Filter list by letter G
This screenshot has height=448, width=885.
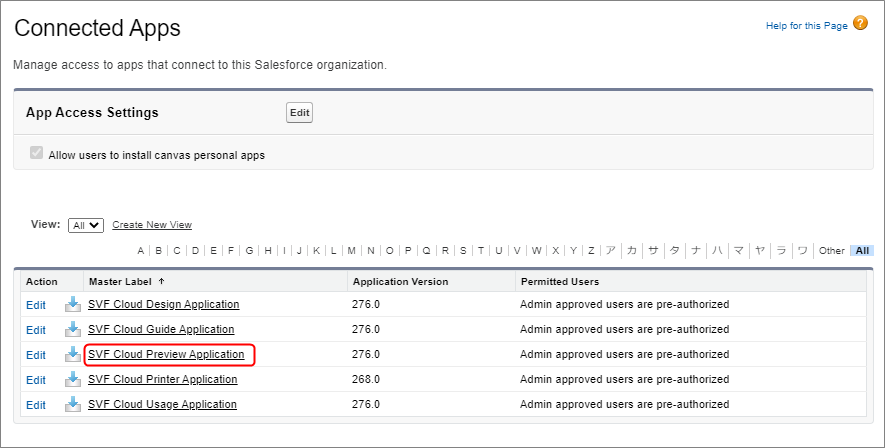tap(249, 251)
